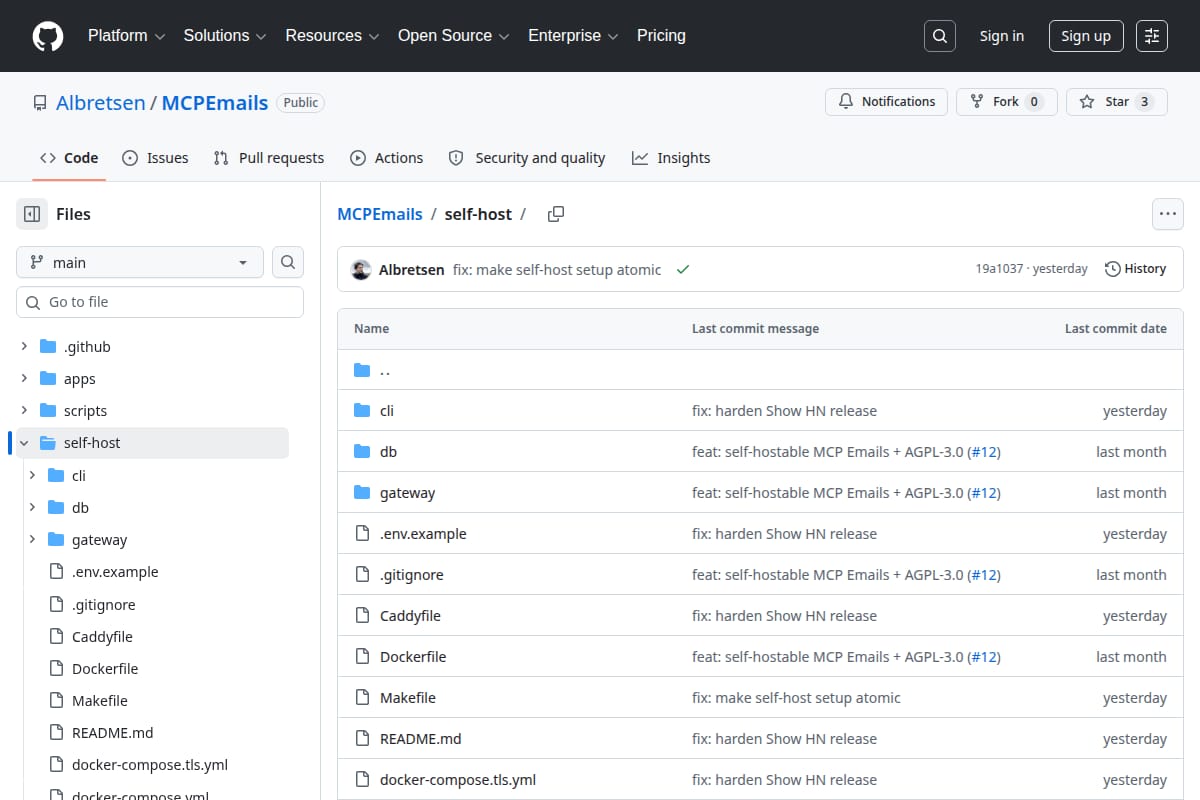Expand the gateway subfolder chevron in sidebar
The width and height of the screenshot is (1200, 800).
[32, 540]
